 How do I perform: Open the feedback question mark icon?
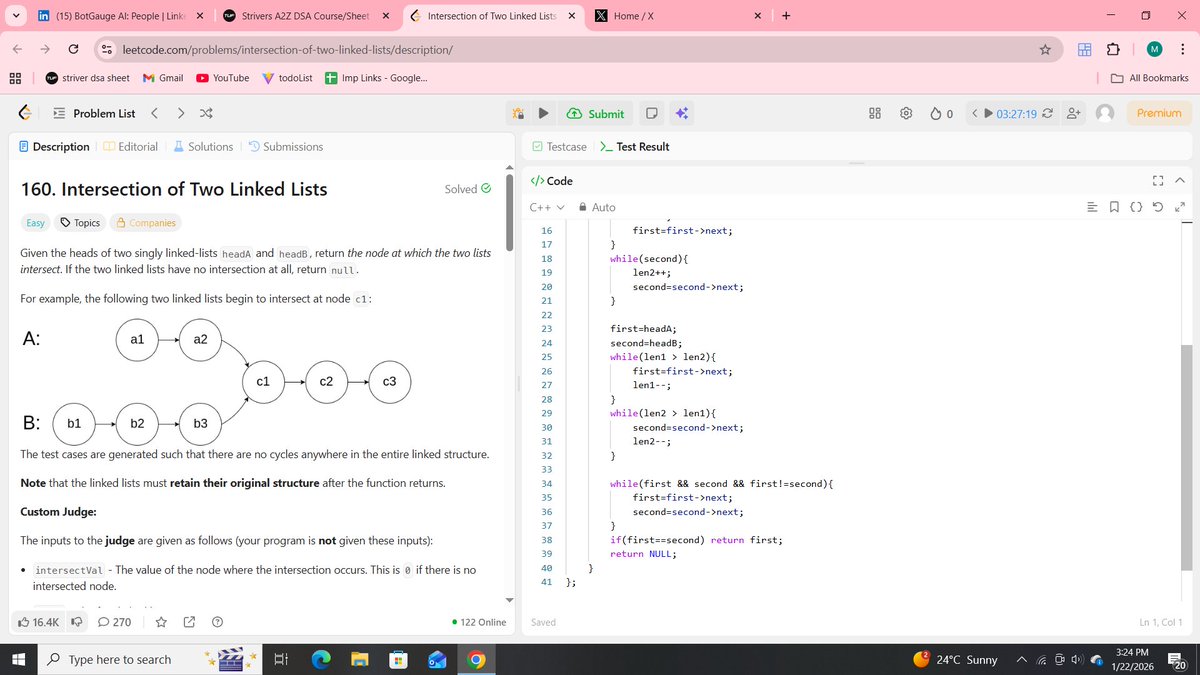tap(216, 622)
